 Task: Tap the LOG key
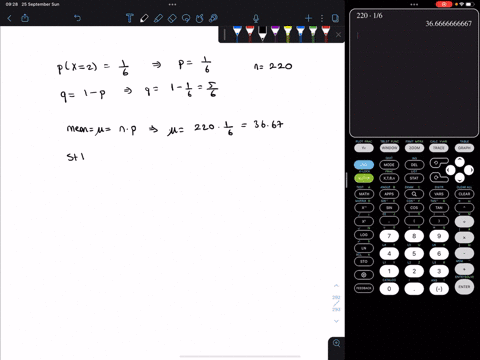pyautogui.click(x=364, y=235)
